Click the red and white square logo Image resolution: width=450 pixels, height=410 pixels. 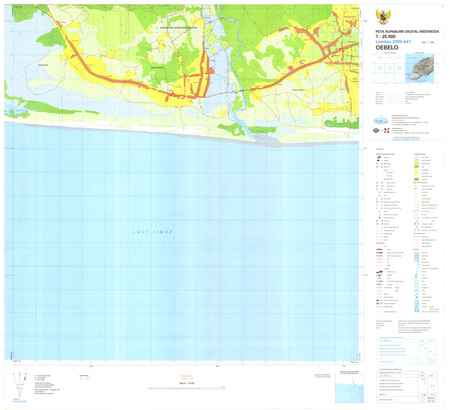coord(387,130)
